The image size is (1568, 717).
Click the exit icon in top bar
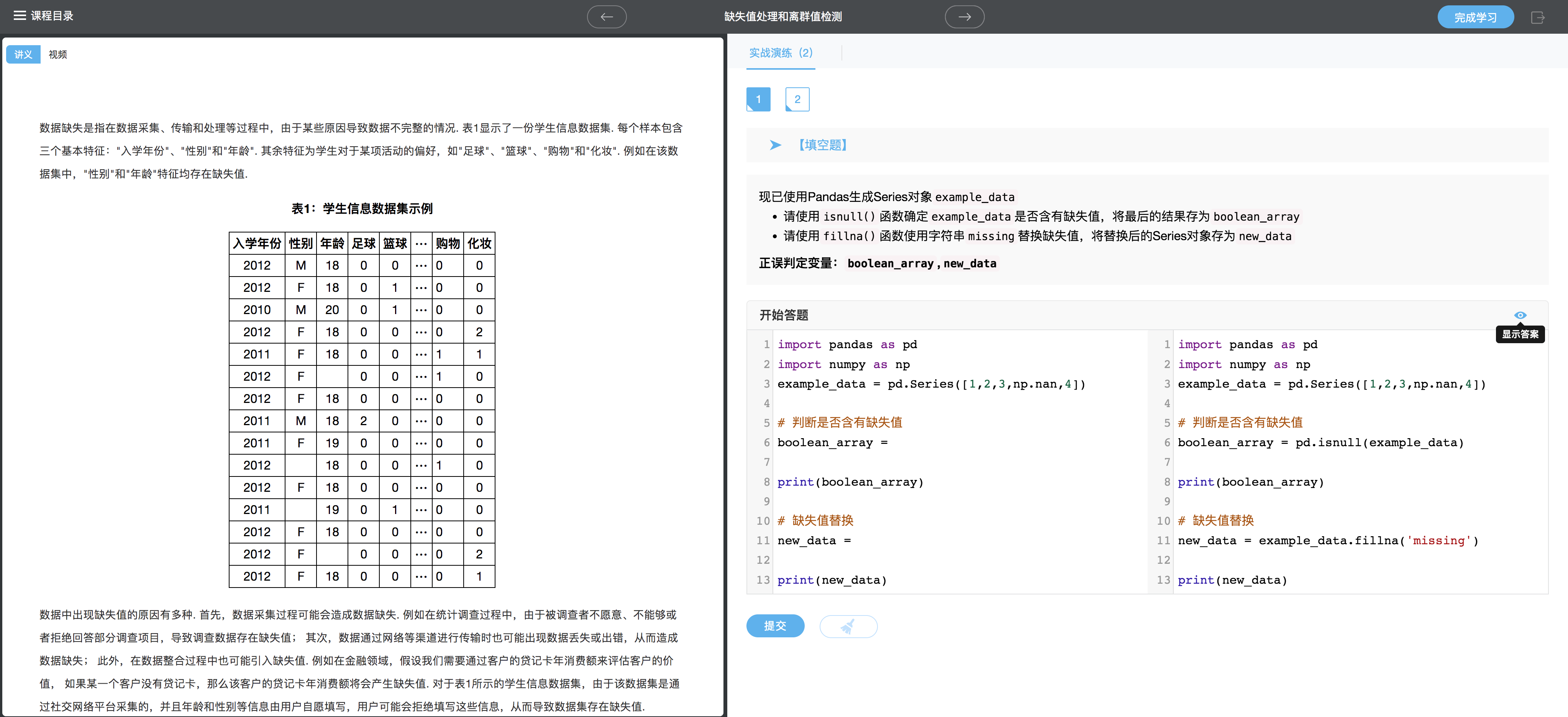pos(1537,17)
